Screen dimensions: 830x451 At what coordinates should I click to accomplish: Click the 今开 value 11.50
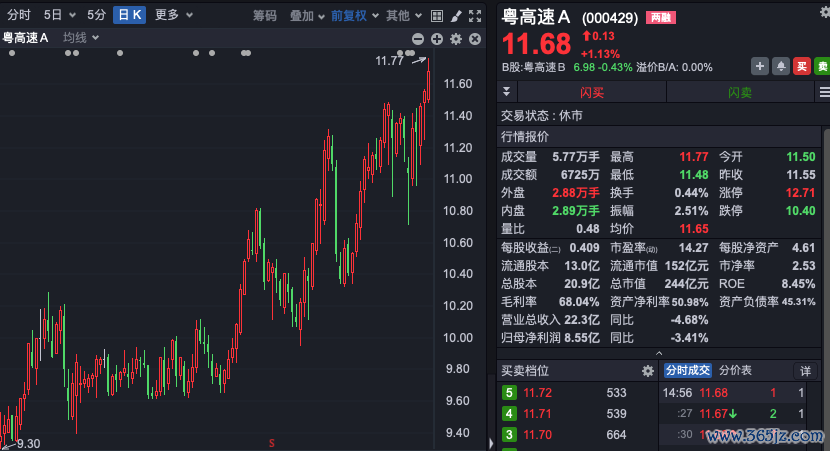pyautogui.click(x=800, y=157)
